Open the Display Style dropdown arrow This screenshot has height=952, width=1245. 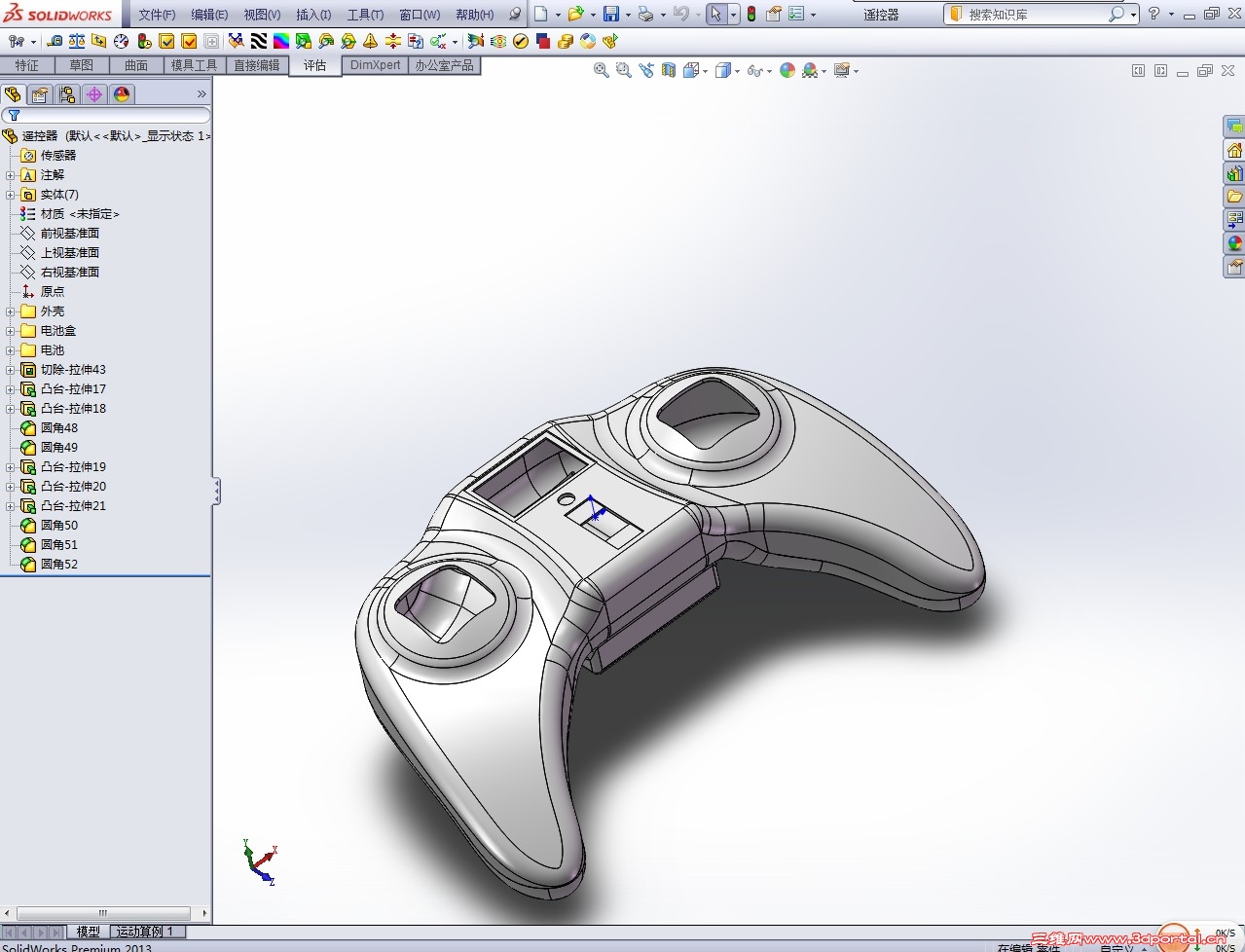click(x=738, y=71)
